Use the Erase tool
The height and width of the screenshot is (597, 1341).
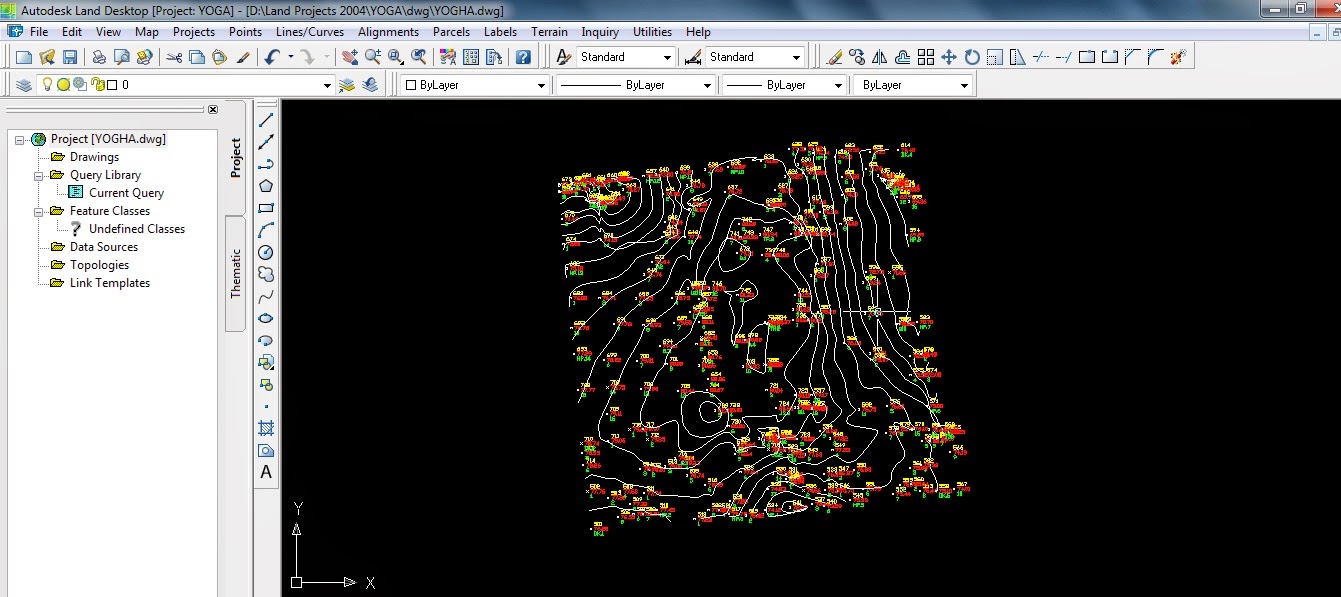tap(836, 57)
